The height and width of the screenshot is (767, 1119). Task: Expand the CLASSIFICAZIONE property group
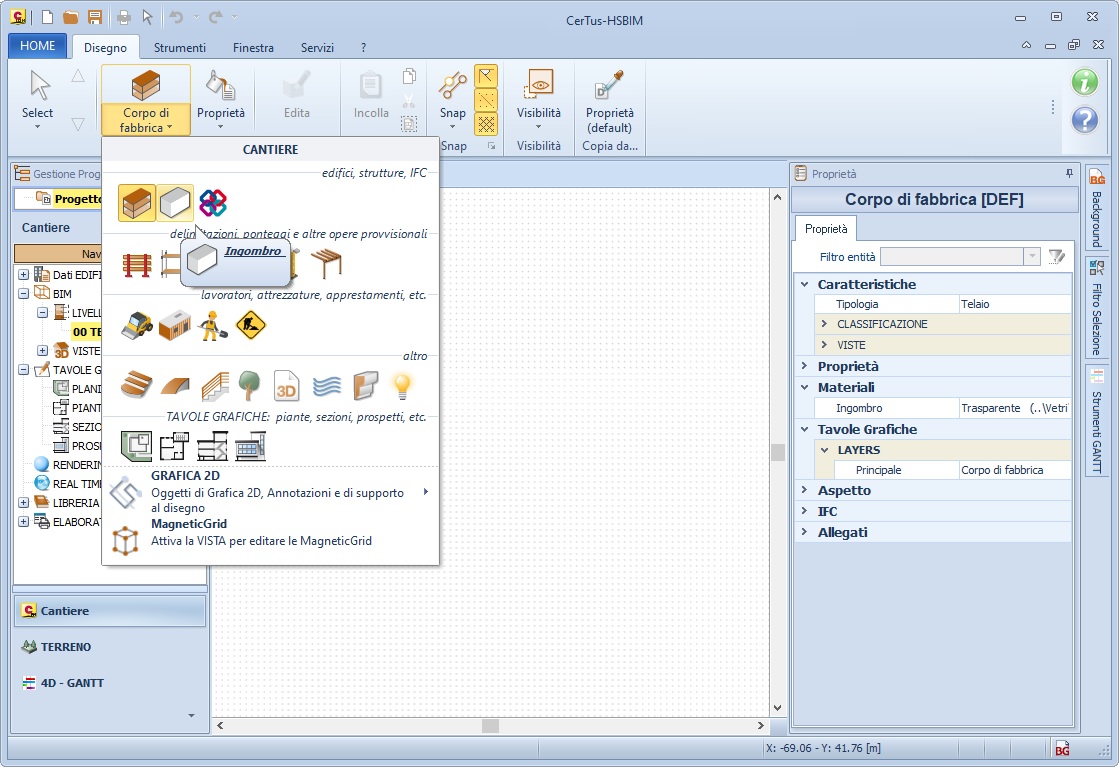coord(824,324)
